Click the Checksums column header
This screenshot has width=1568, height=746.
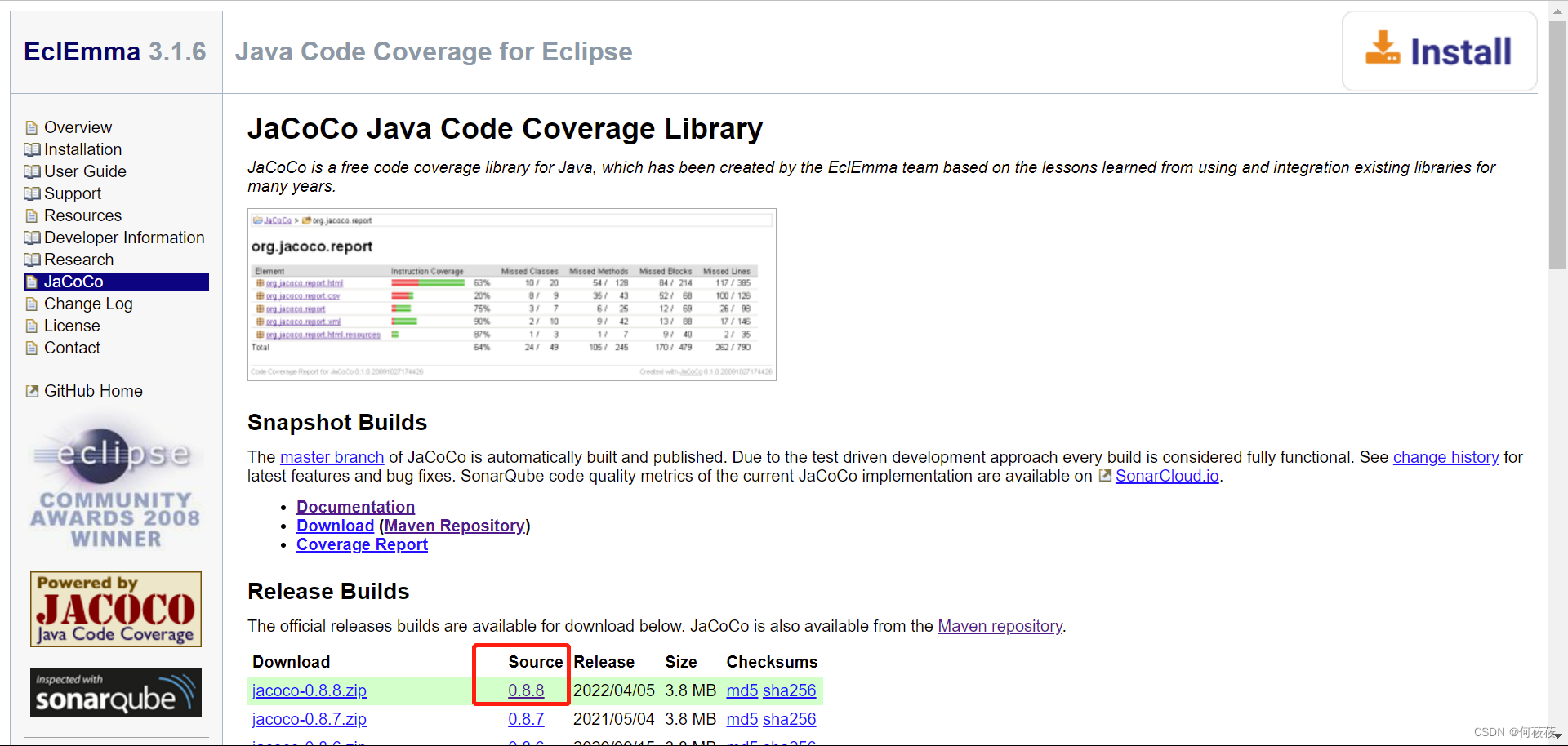[x=772, y=662]
